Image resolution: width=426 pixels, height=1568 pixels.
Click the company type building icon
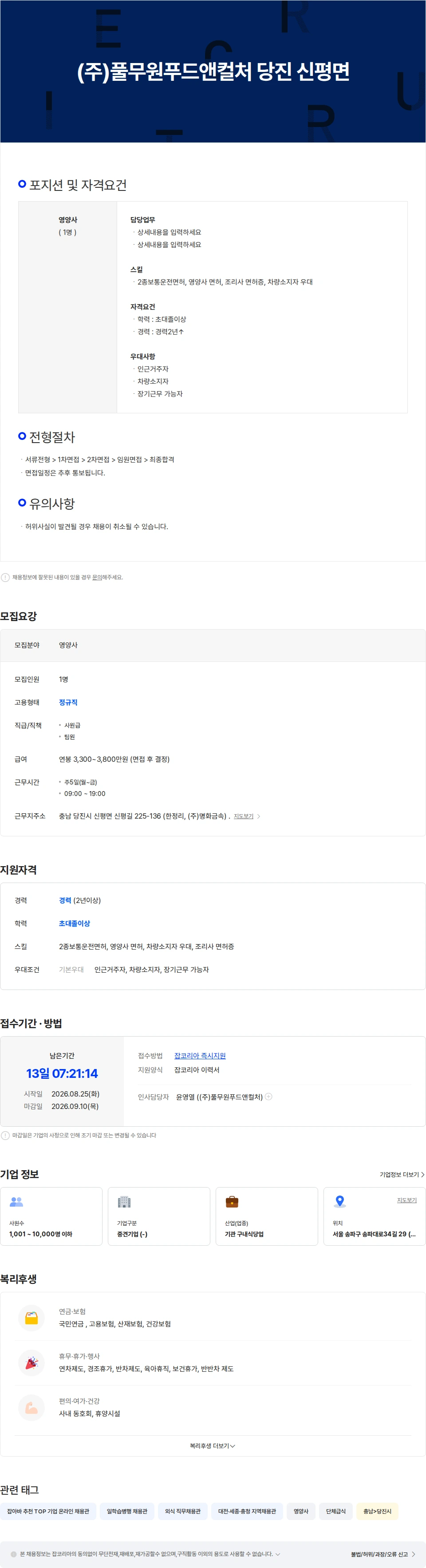[x=124, y=1202]
